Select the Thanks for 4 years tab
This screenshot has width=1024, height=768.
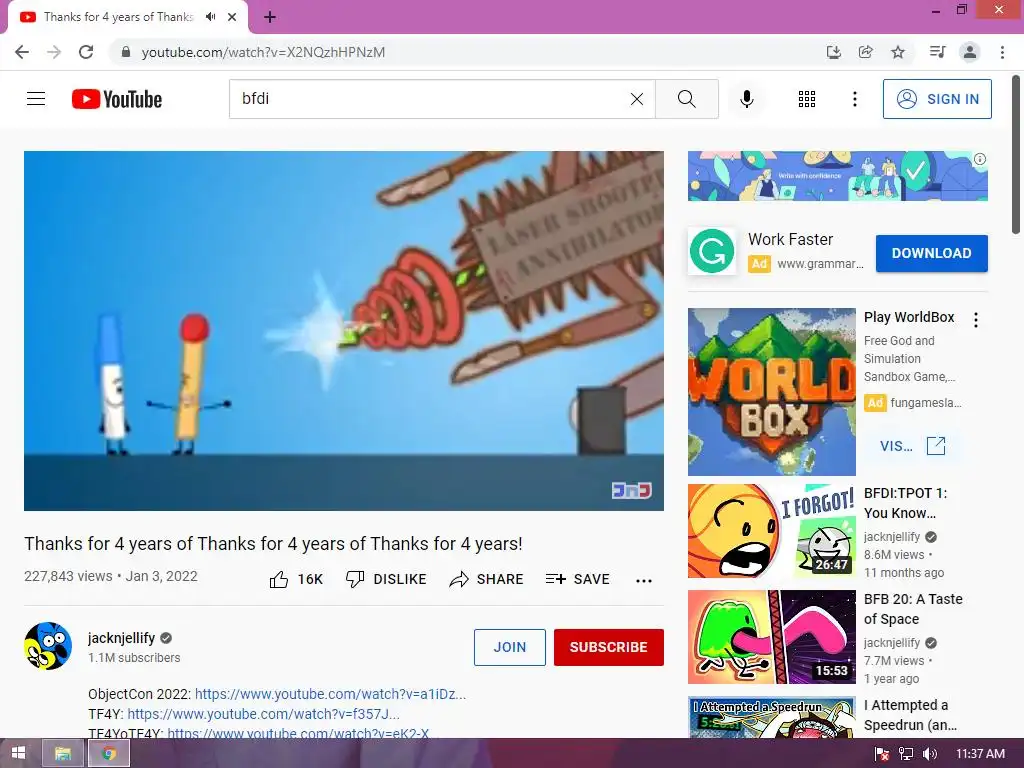(118, 17)
